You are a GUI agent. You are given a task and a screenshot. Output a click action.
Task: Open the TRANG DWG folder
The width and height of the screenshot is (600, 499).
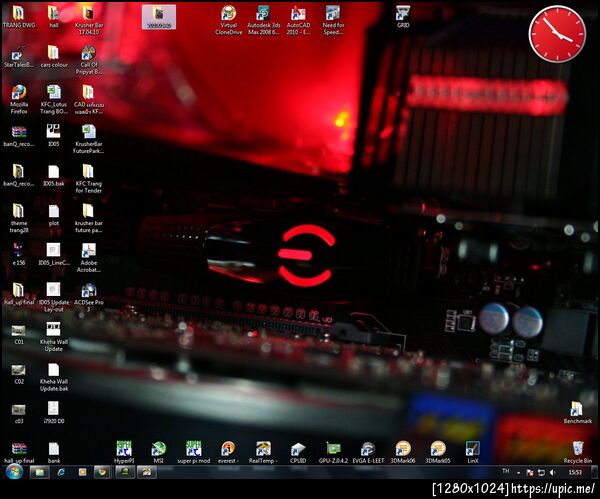click(x=18, y=17)
